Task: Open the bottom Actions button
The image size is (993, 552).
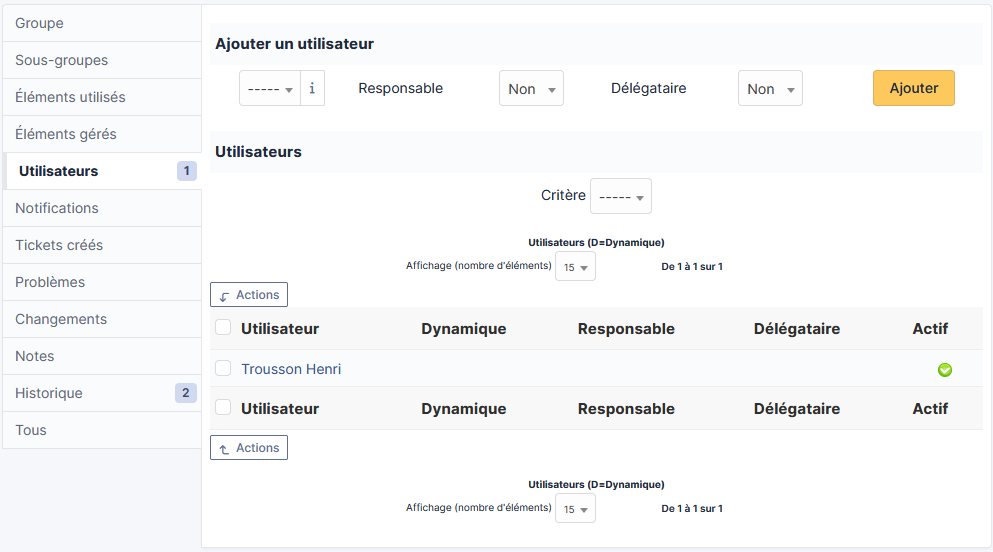Action: click(x=249, y=448)
